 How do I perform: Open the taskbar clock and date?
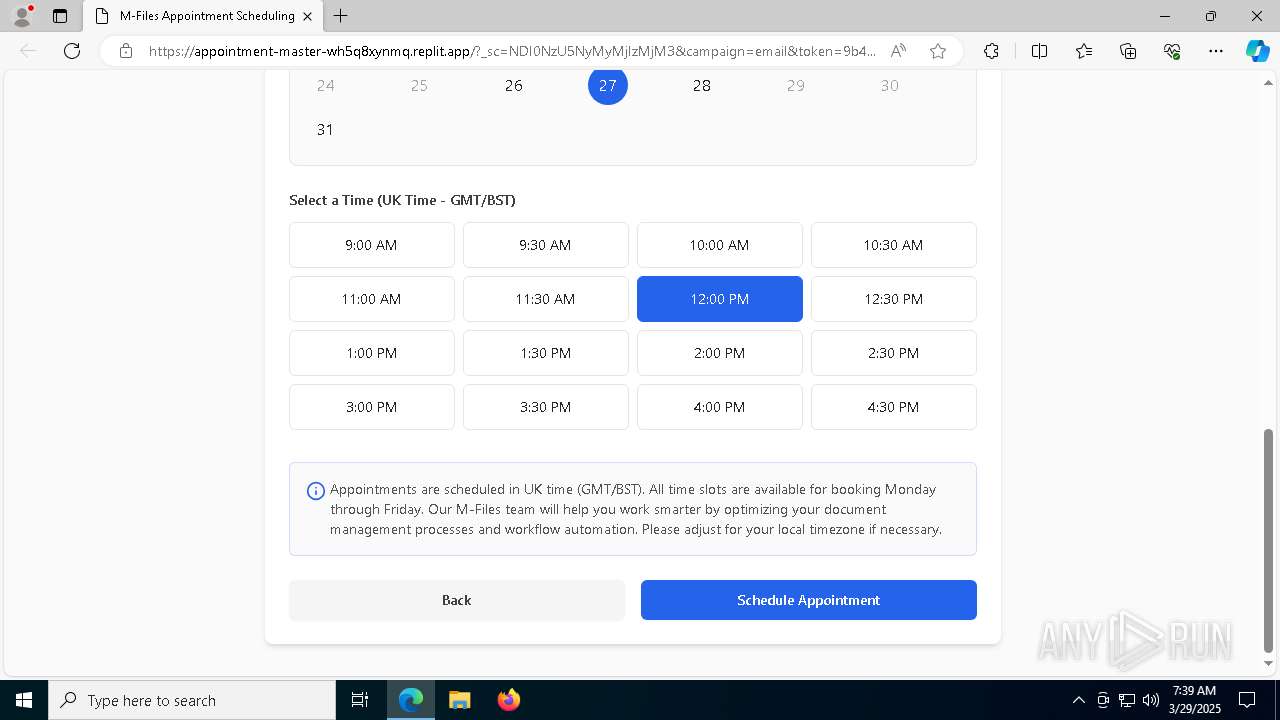[1193, 700]
